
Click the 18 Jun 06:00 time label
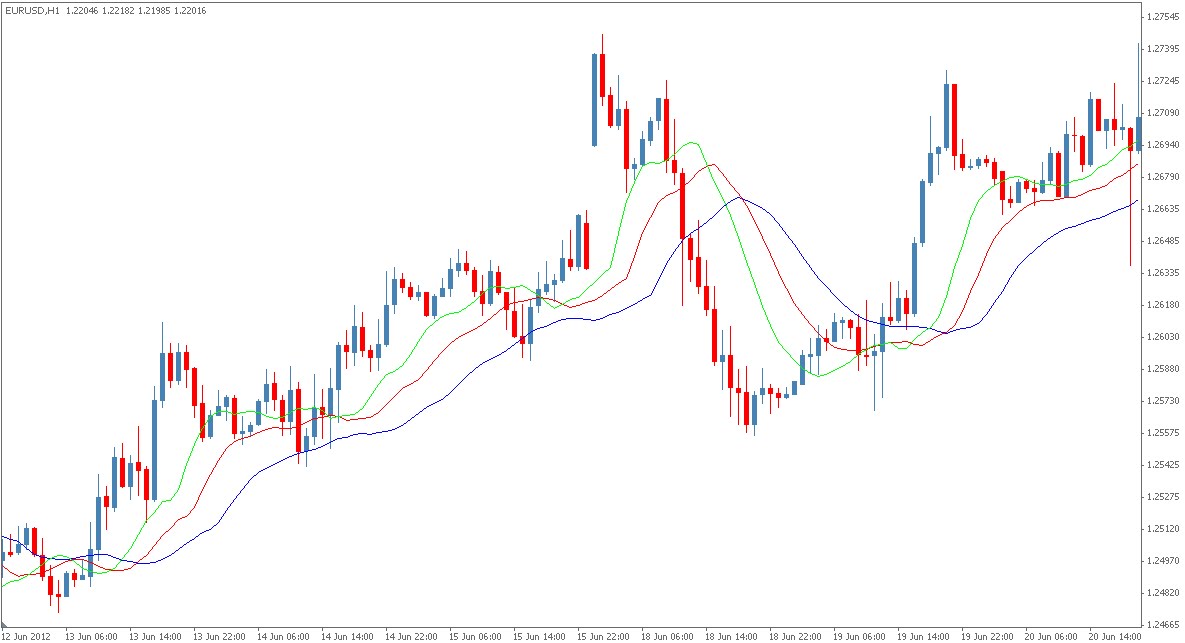pyautogui.click(x=667, y=636)
